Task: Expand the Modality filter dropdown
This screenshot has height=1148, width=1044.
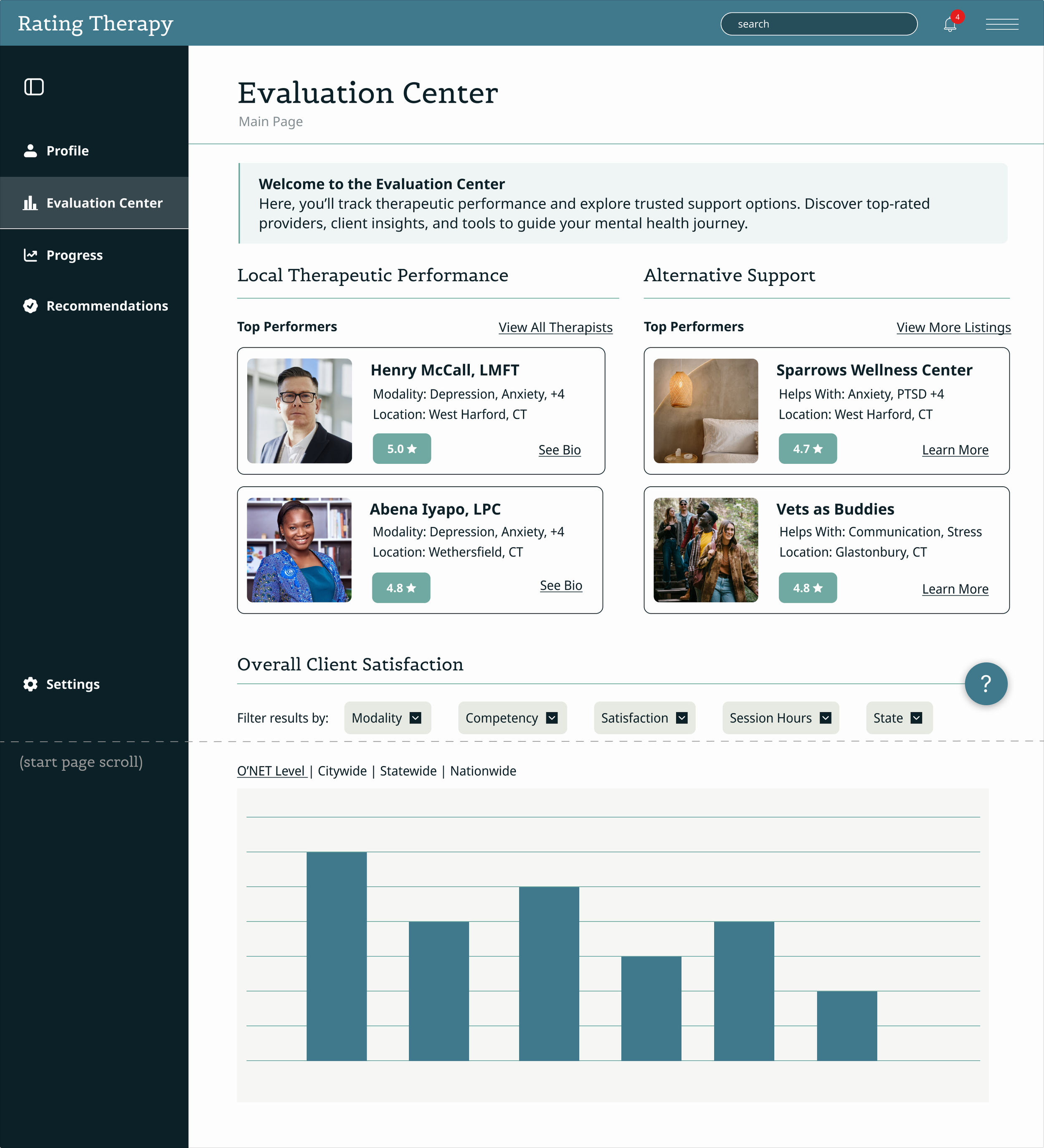Action: point(387,718)
